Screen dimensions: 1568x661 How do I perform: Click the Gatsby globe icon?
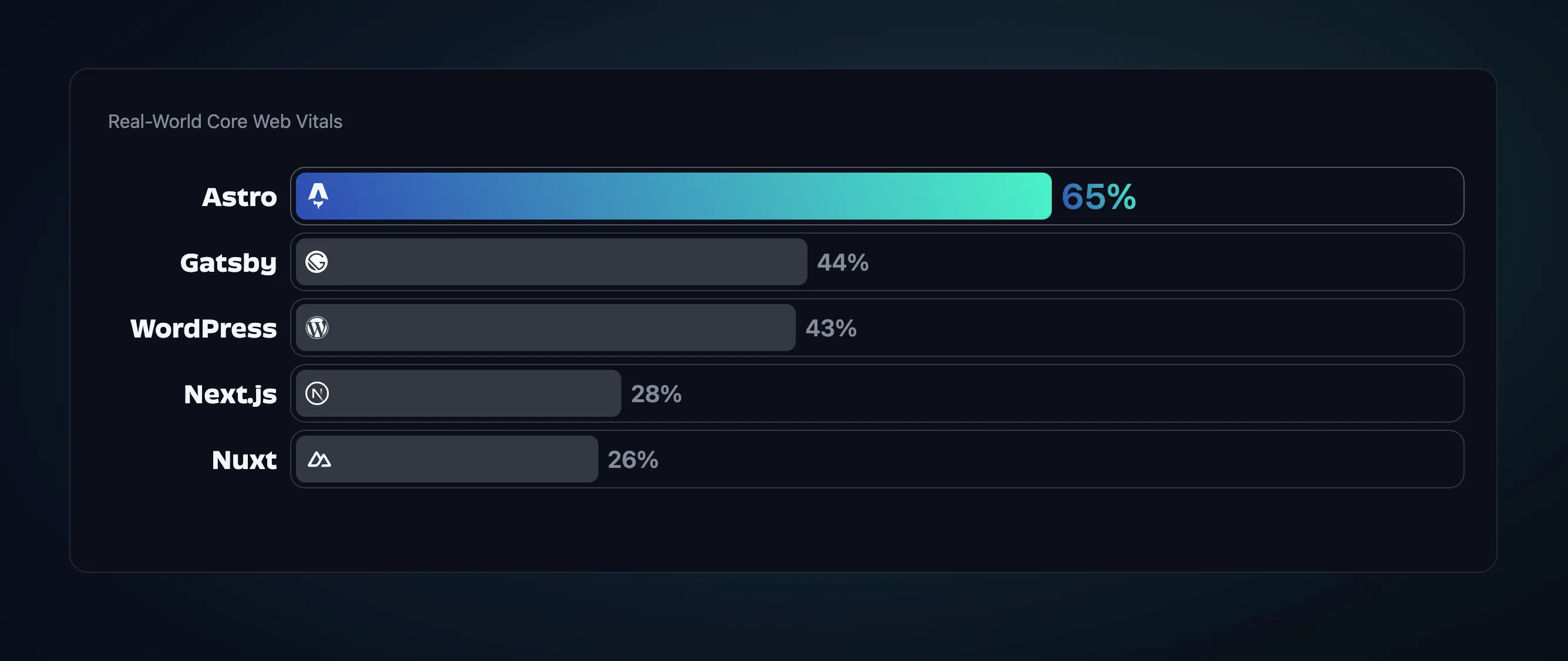point(317,261)
